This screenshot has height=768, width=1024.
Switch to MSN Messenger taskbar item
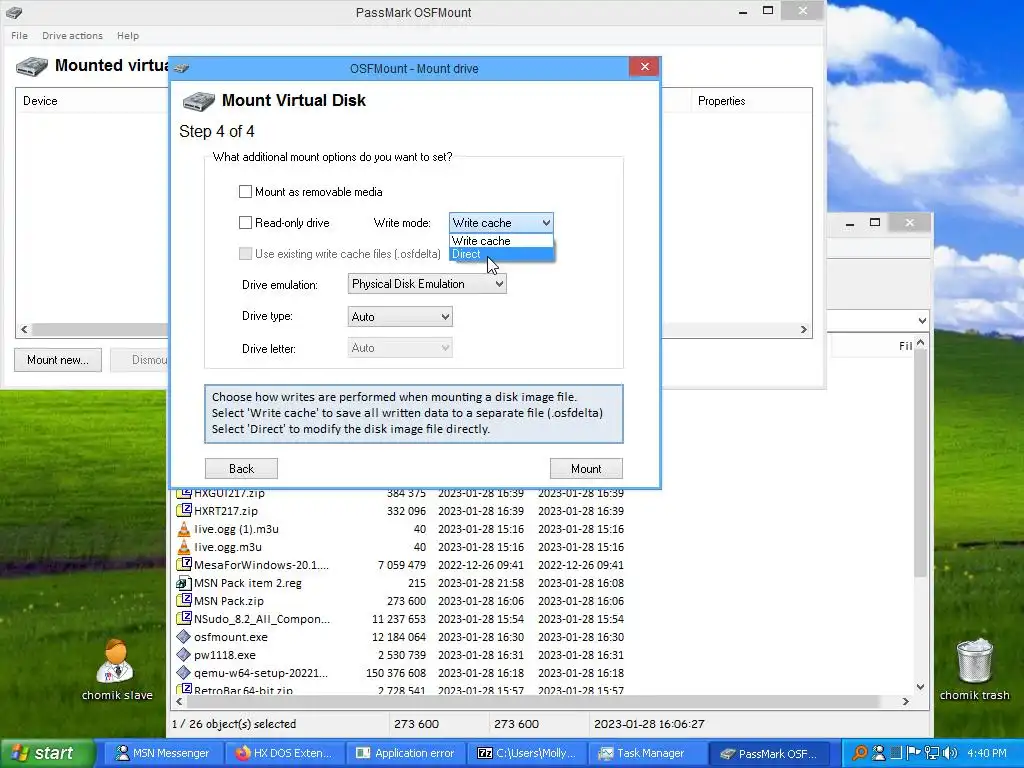tap(162, 753)
